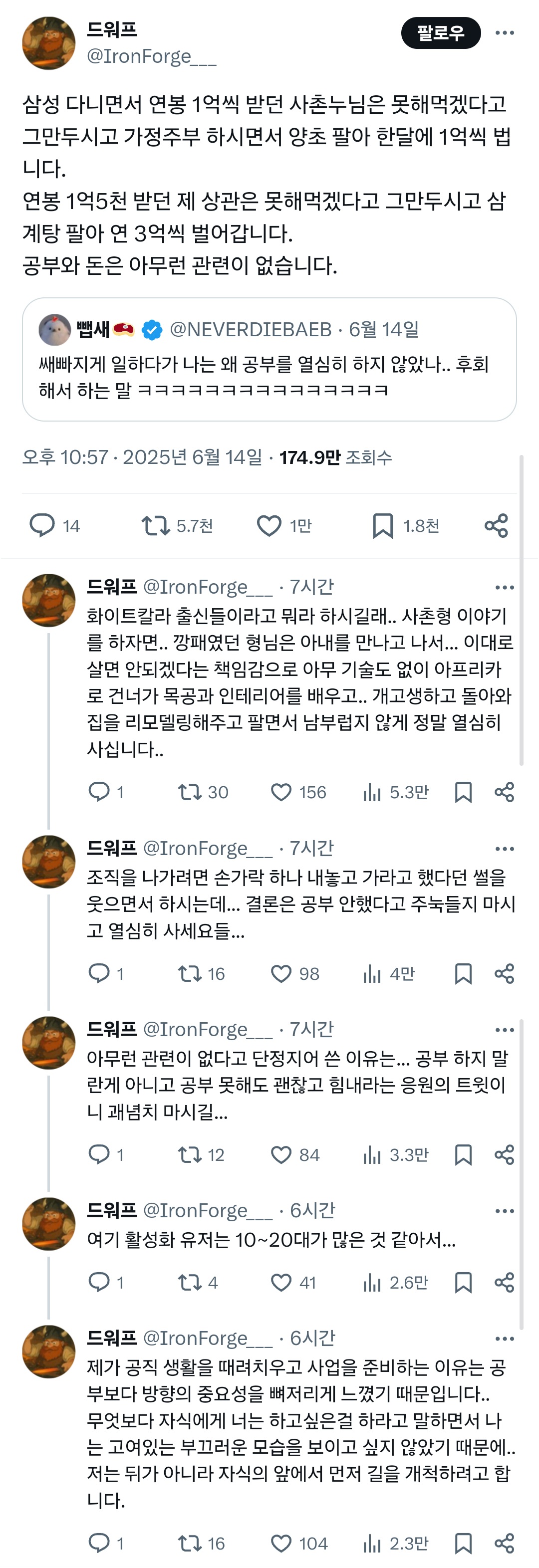Image resolution: width=539 pixels, height=1568 pixels.
Task: Reply to the tweet with 104 likes
Action: coord(99,1543)
